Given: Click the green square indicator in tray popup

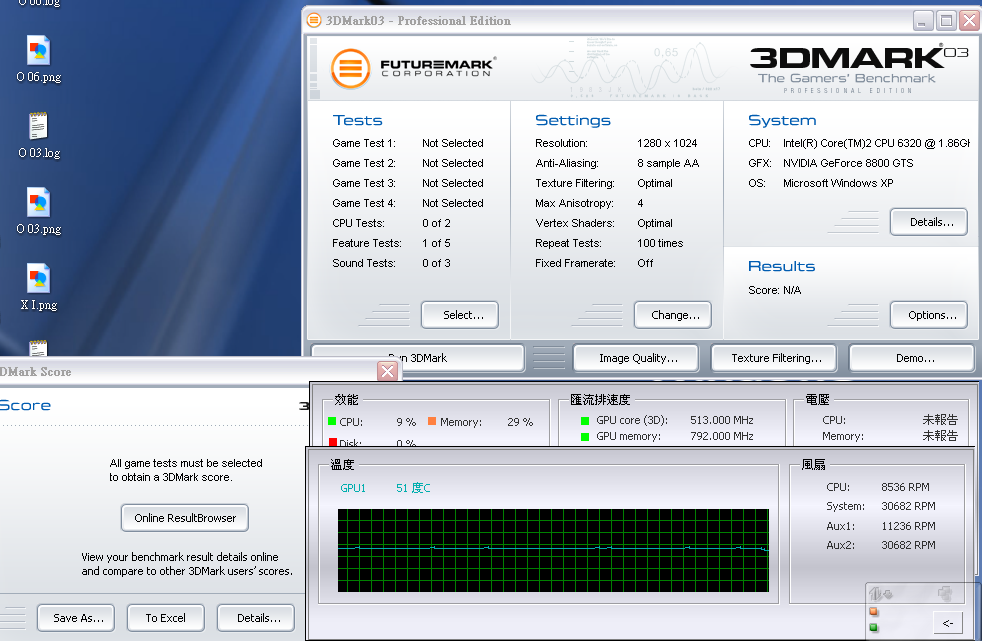Looking at the screenshot, I should (873, 628).
